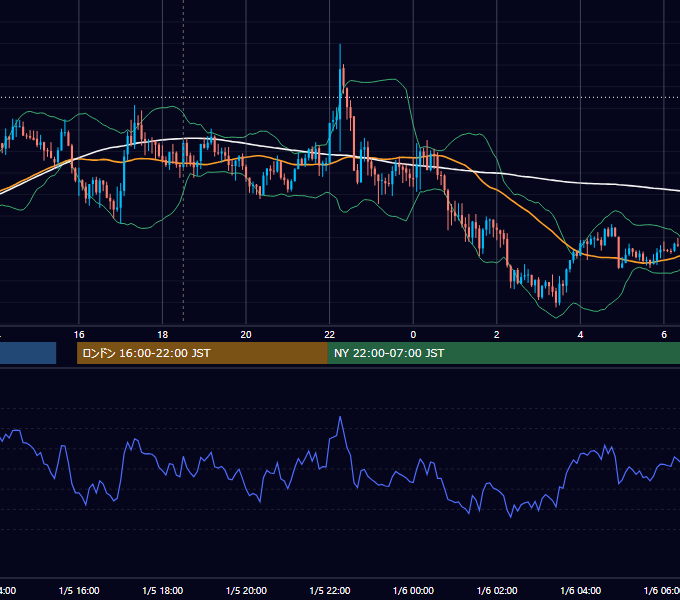This screenshot has height=600, width=680.
Task: Click the '1/6 02:00' label on oscillator axis
Action: pyautogui.click(x=497, y=590)
